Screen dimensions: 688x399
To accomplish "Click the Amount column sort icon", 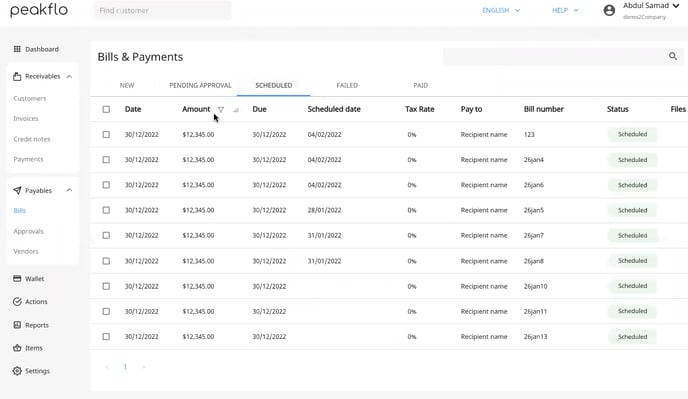I will (x=236, y=110).
